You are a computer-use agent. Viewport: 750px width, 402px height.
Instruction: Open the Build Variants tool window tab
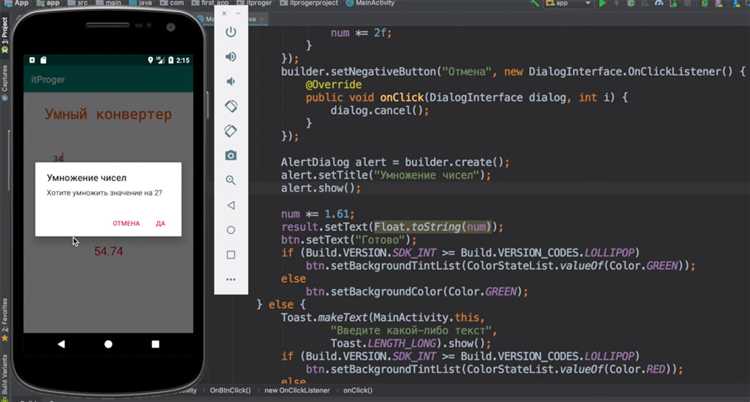pyautogui.click(x=4, y=377)
